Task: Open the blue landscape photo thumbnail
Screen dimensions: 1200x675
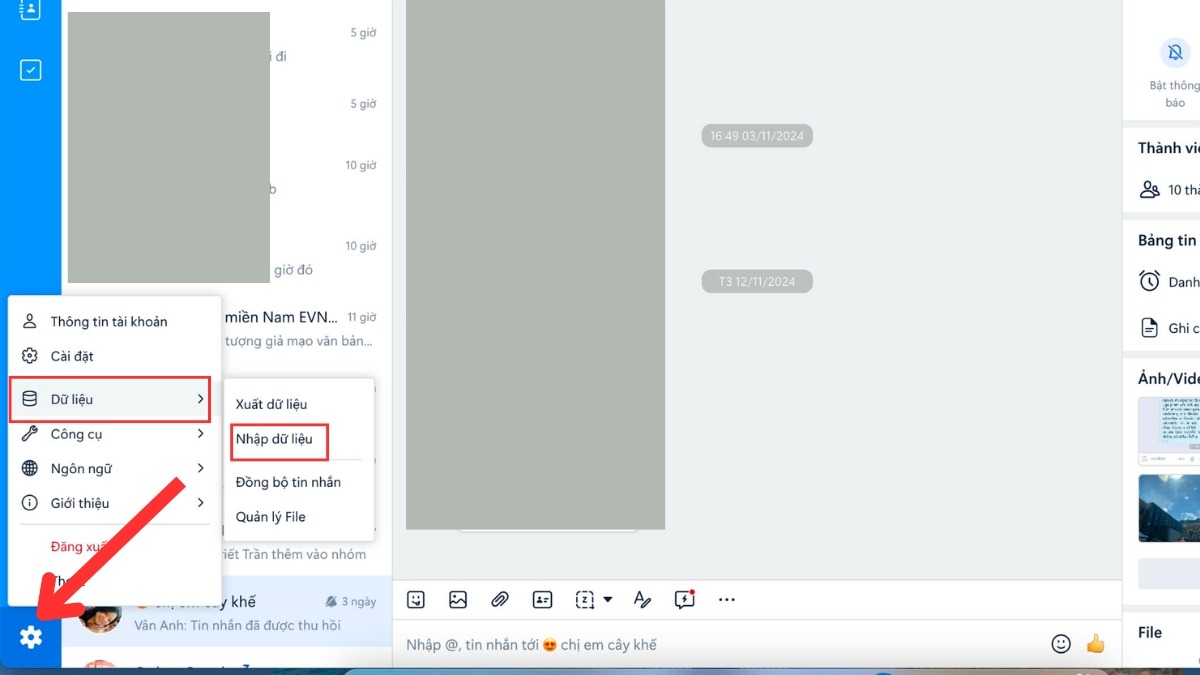Action: [1169, 508]
